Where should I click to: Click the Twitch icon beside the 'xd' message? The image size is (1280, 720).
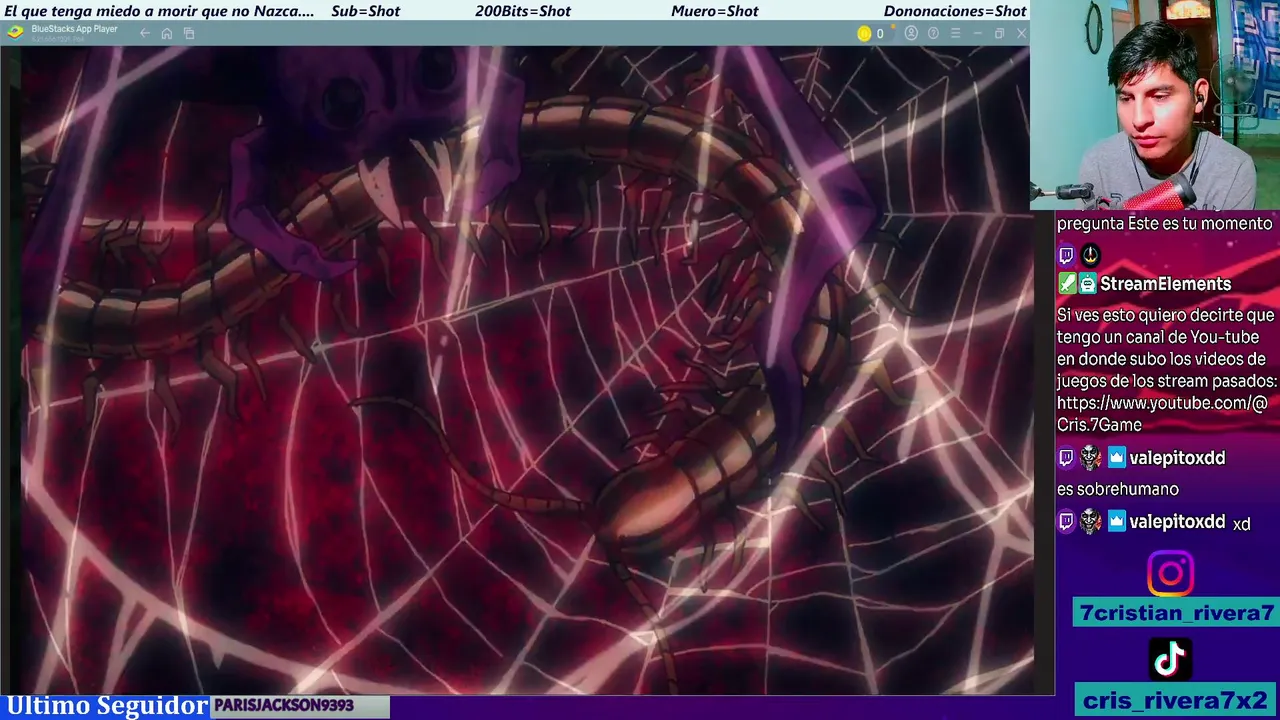[1066, 522]
